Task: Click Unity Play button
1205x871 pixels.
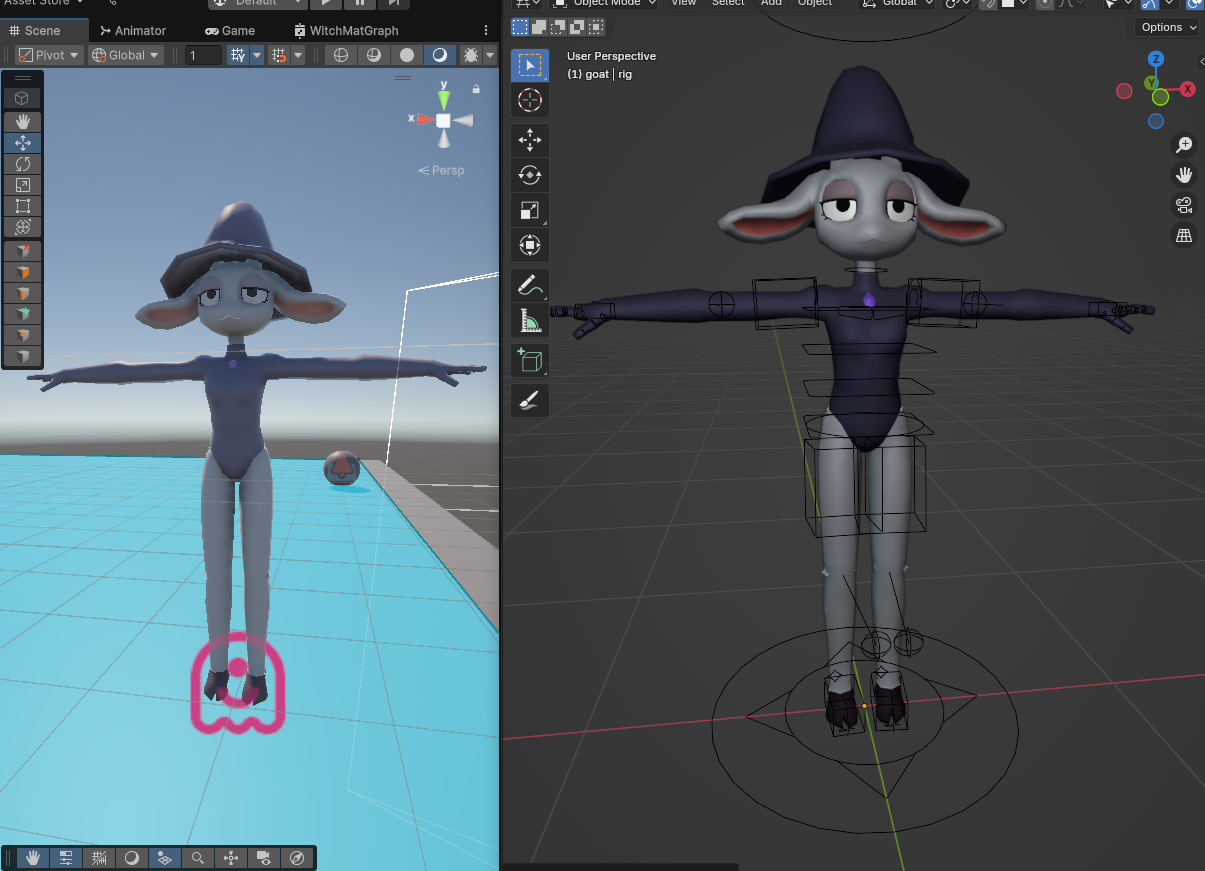Action: pos(325,4)
